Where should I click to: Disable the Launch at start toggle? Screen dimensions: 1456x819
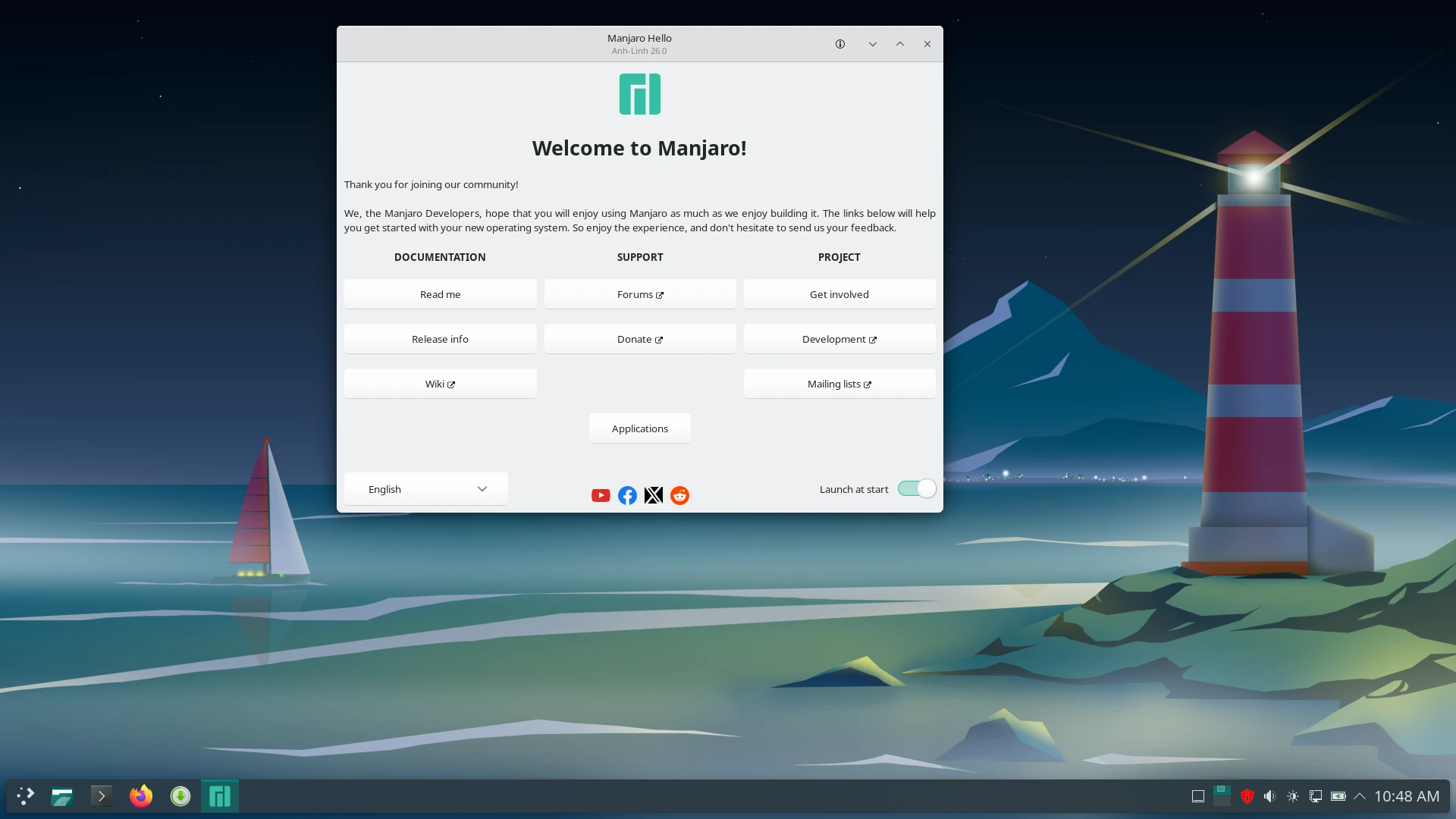(916, 488)
